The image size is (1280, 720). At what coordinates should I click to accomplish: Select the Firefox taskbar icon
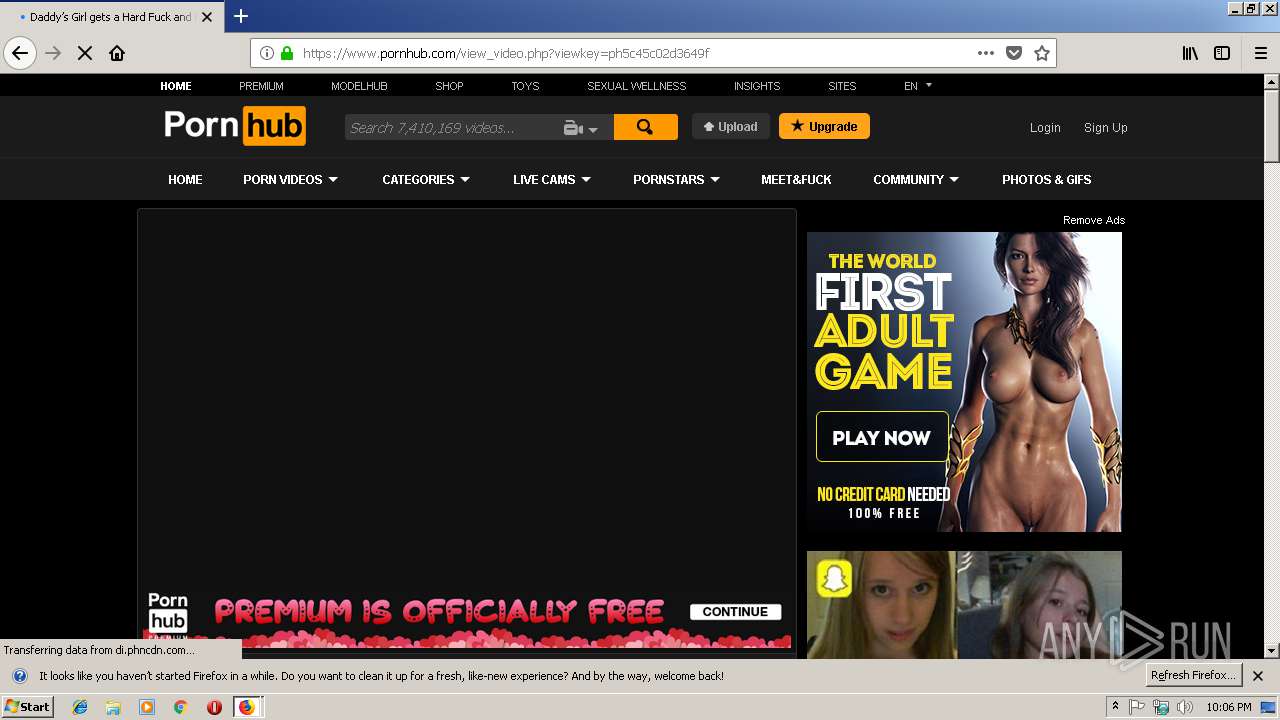click(x=247, y=707)
